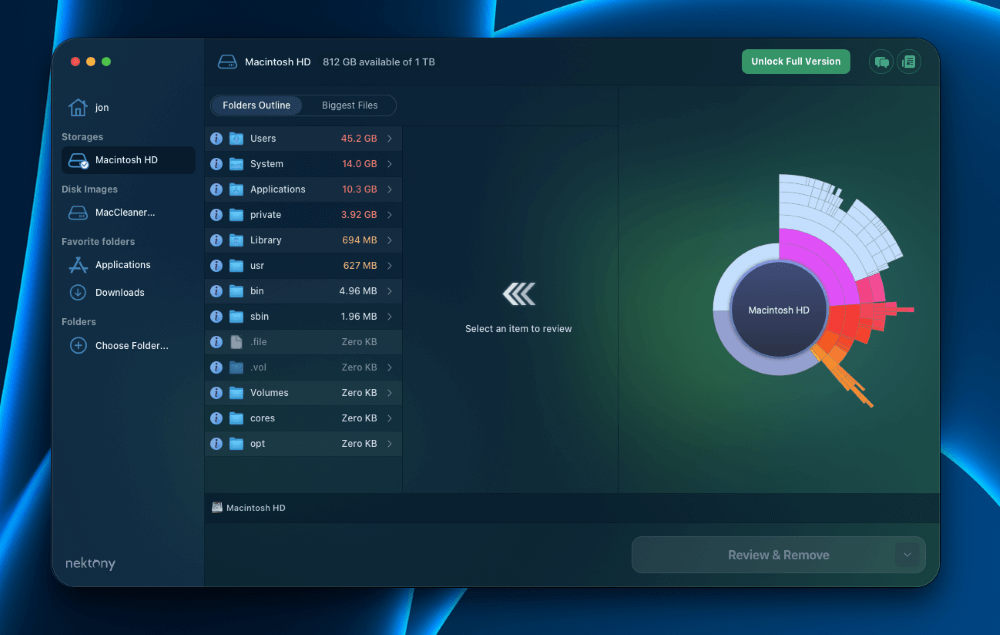Click the MacCleaner... disk image label
The width and height of the screenshot is (1000, 635).
125,213
